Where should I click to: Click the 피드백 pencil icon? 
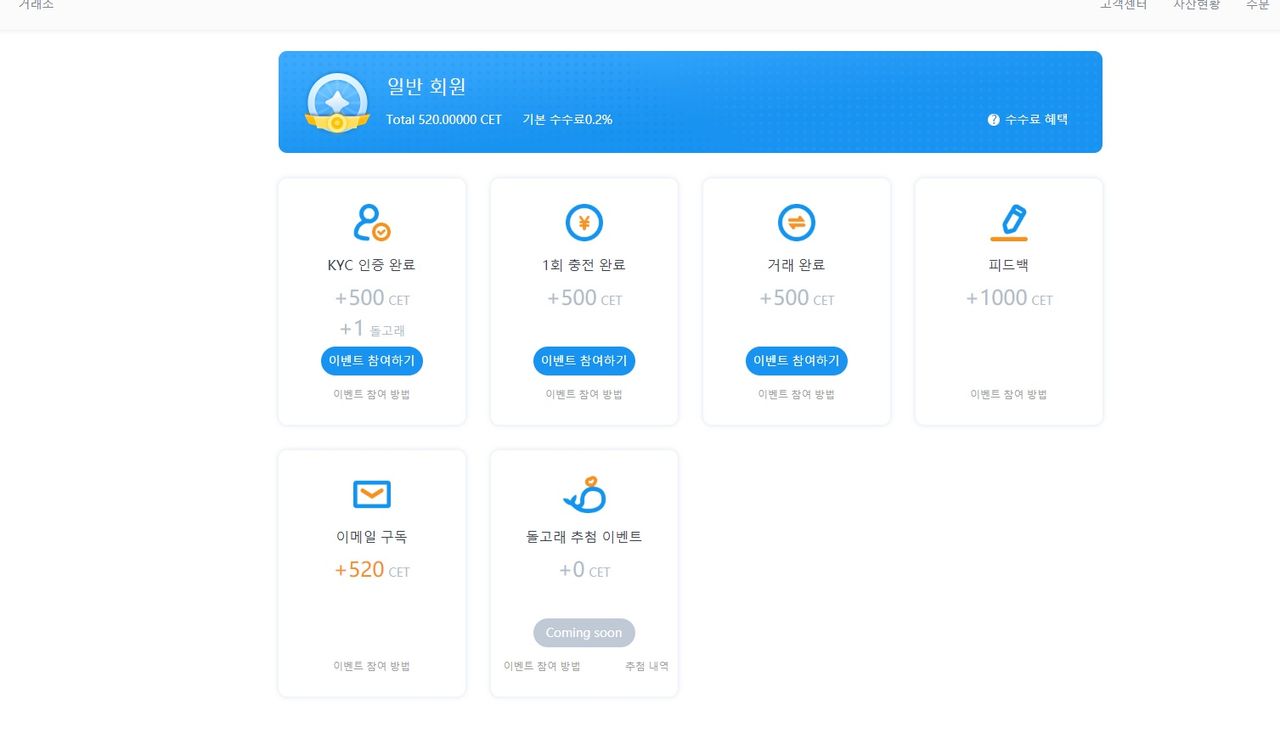coord(1009,223)
